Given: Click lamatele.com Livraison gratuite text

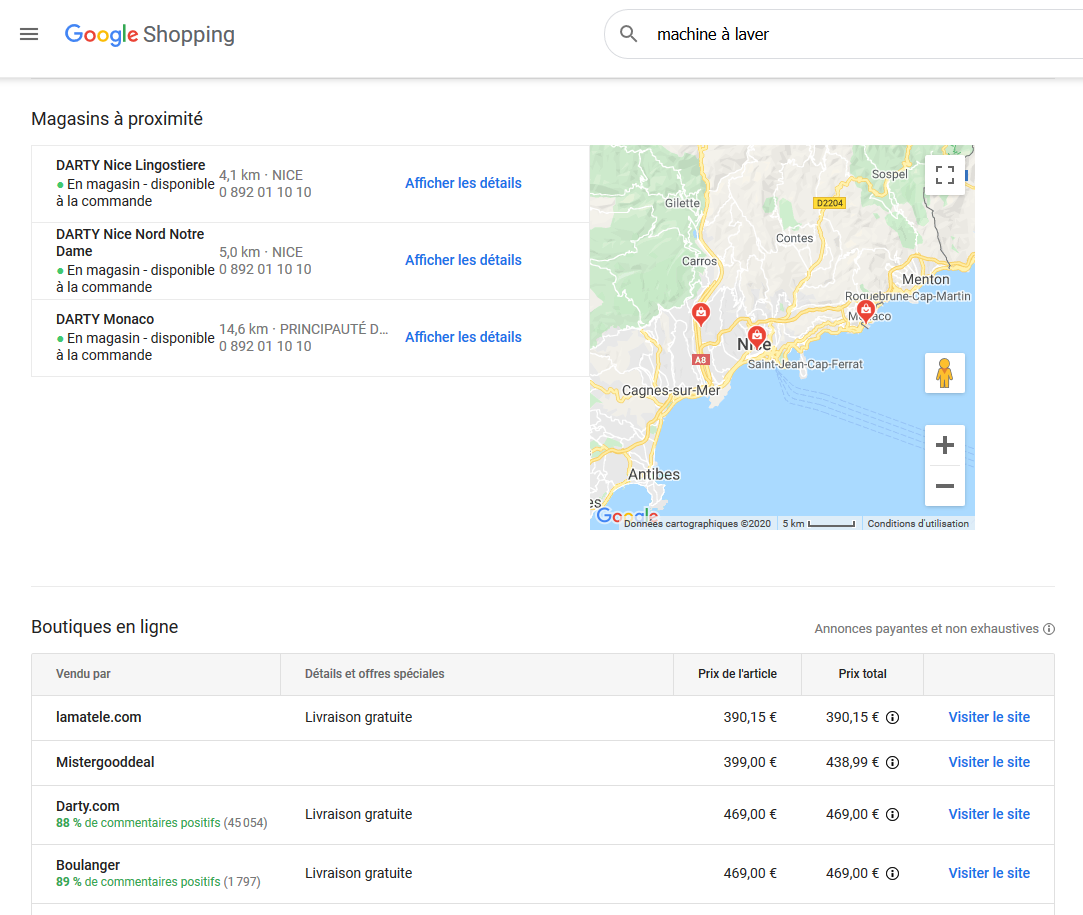Looking at the screenshot, I should (x=358, y=717).
